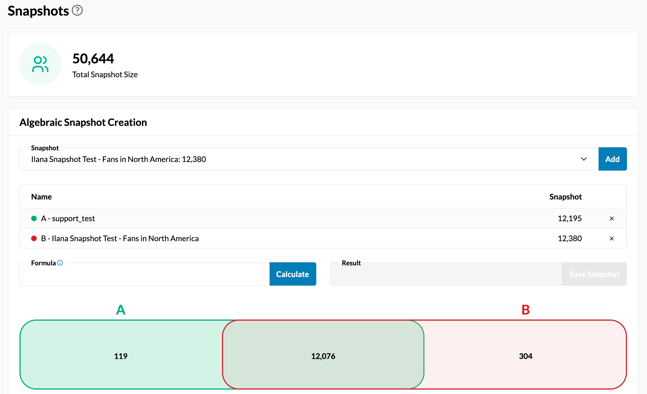
Task: Select the Snapshot combo box showing Ilana Snapshot Test
Action: [x=309, y=159]
